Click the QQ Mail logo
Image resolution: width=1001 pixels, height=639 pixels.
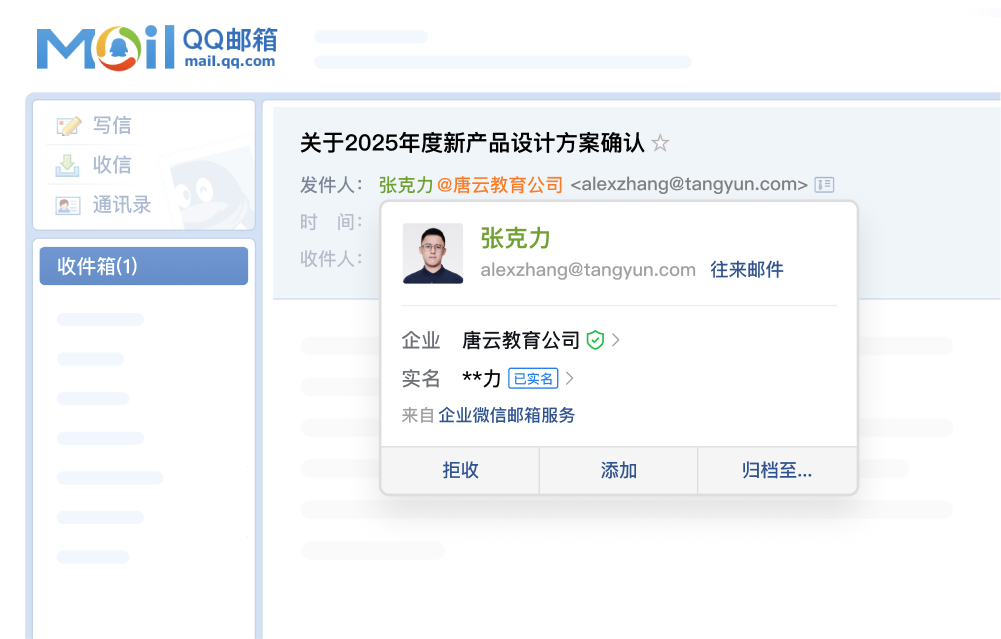coord(157,48)
